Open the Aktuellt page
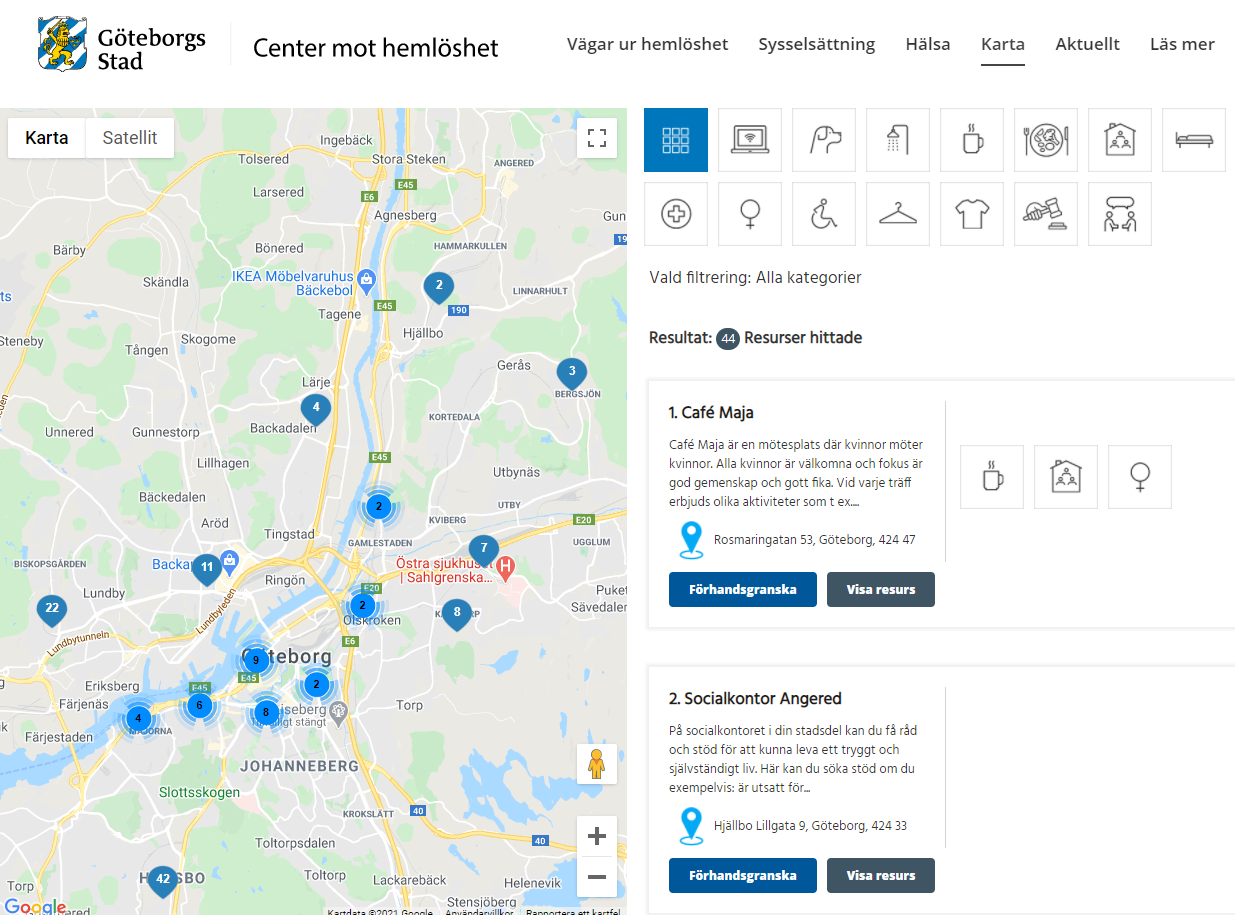The height and width of the screenshot is (915, 1235). tap(1088, 44)
